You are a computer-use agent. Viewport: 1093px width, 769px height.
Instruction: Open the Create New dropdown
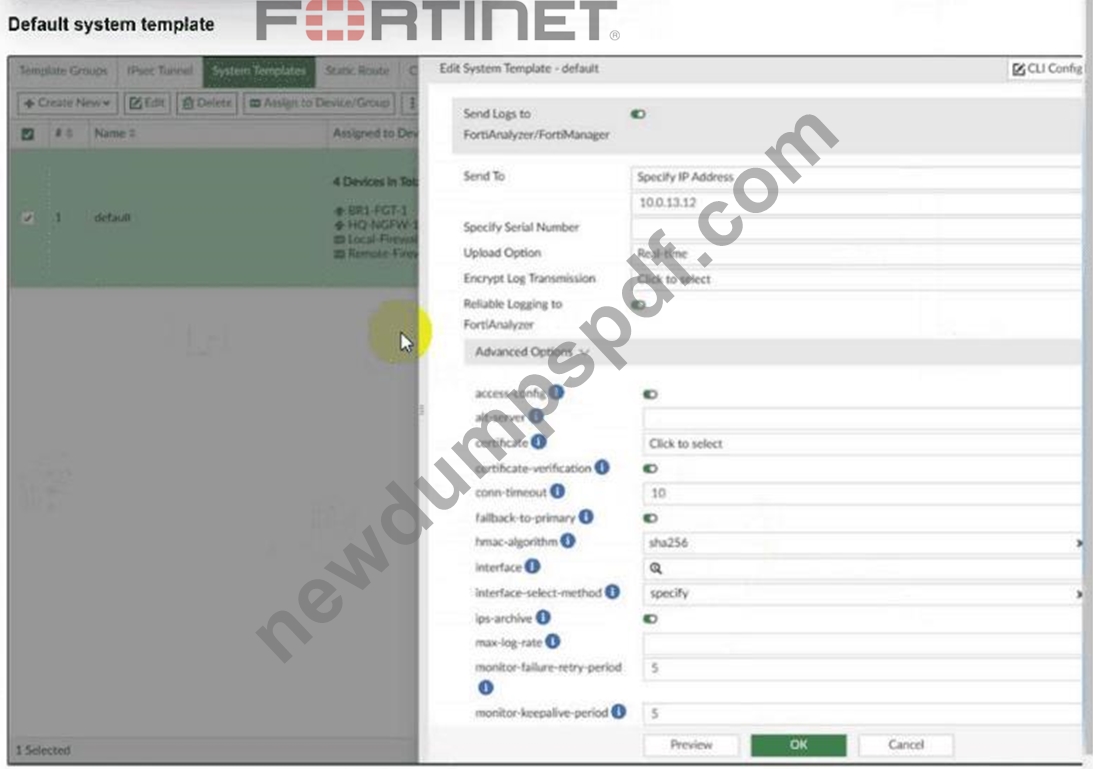coord(67,103)
